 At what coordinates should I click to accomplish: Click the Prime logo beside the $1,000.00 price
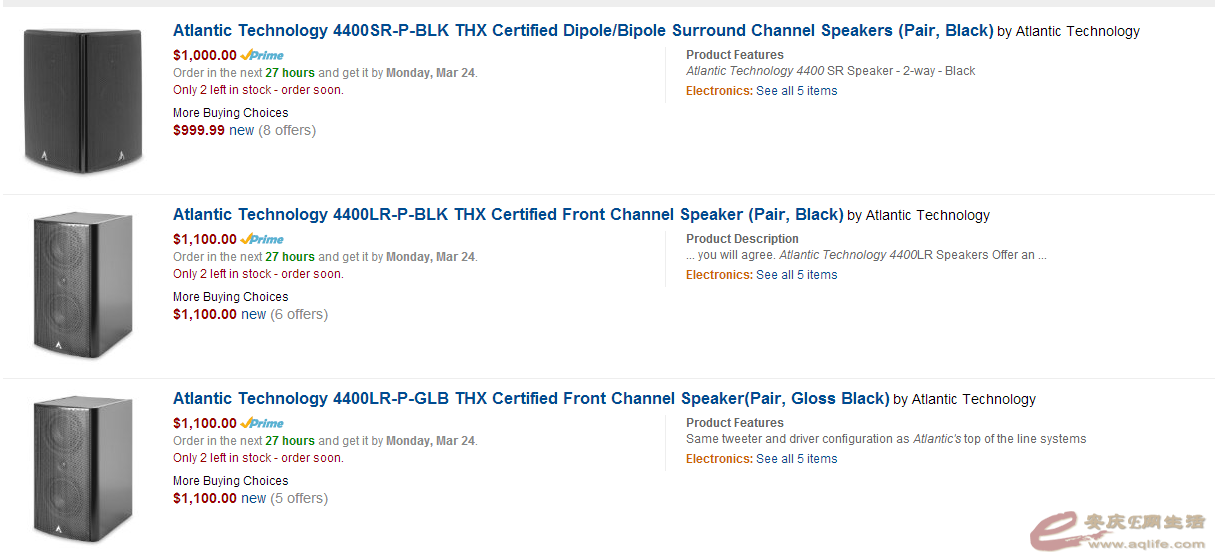[x=262, y=56]
